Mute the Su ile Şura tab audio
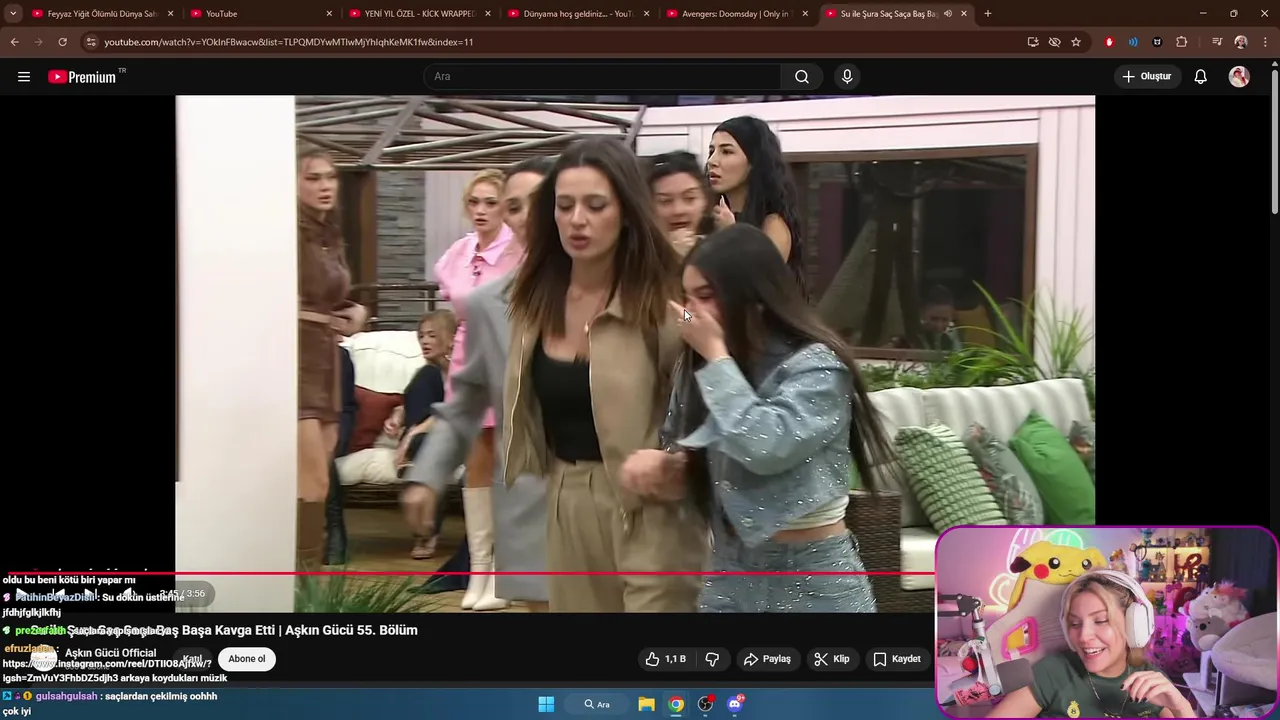 click(x=948, y=14)
